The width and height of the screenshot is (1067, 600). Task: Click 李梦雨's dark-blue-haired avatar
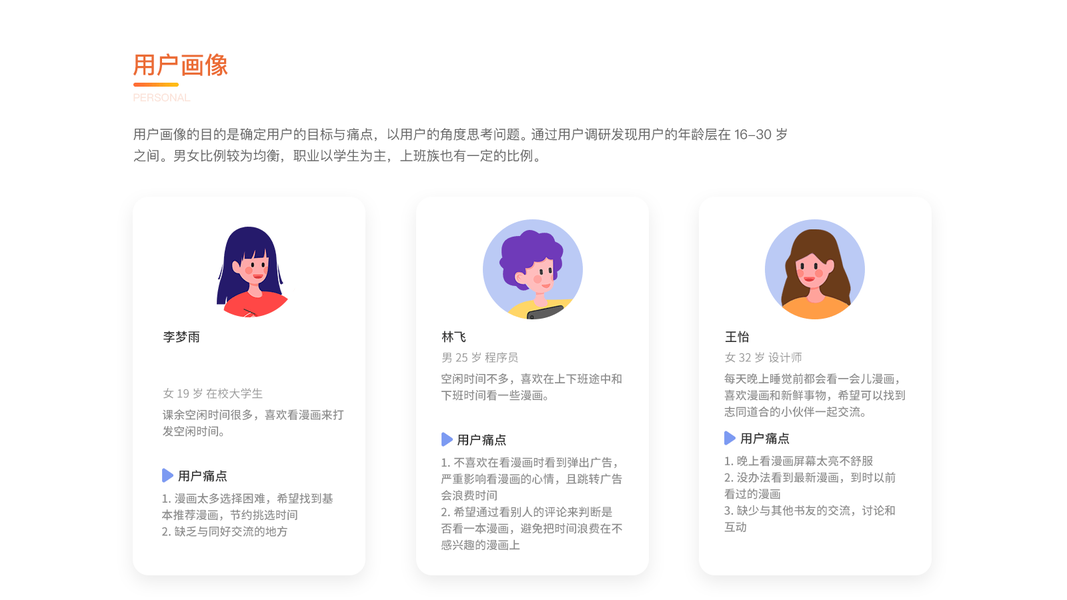[252, 271]
